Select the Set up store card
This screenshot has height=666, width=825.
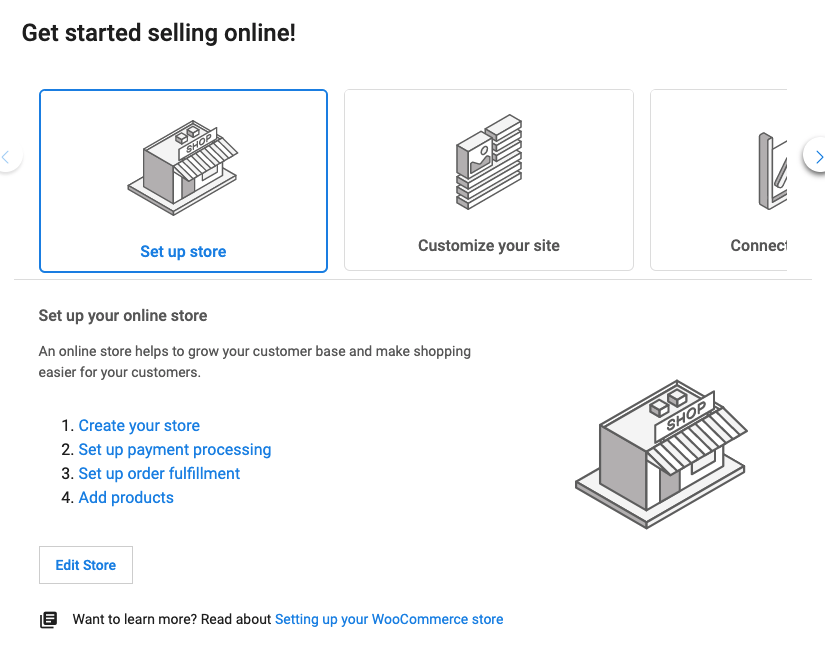(x=183, y=181)
